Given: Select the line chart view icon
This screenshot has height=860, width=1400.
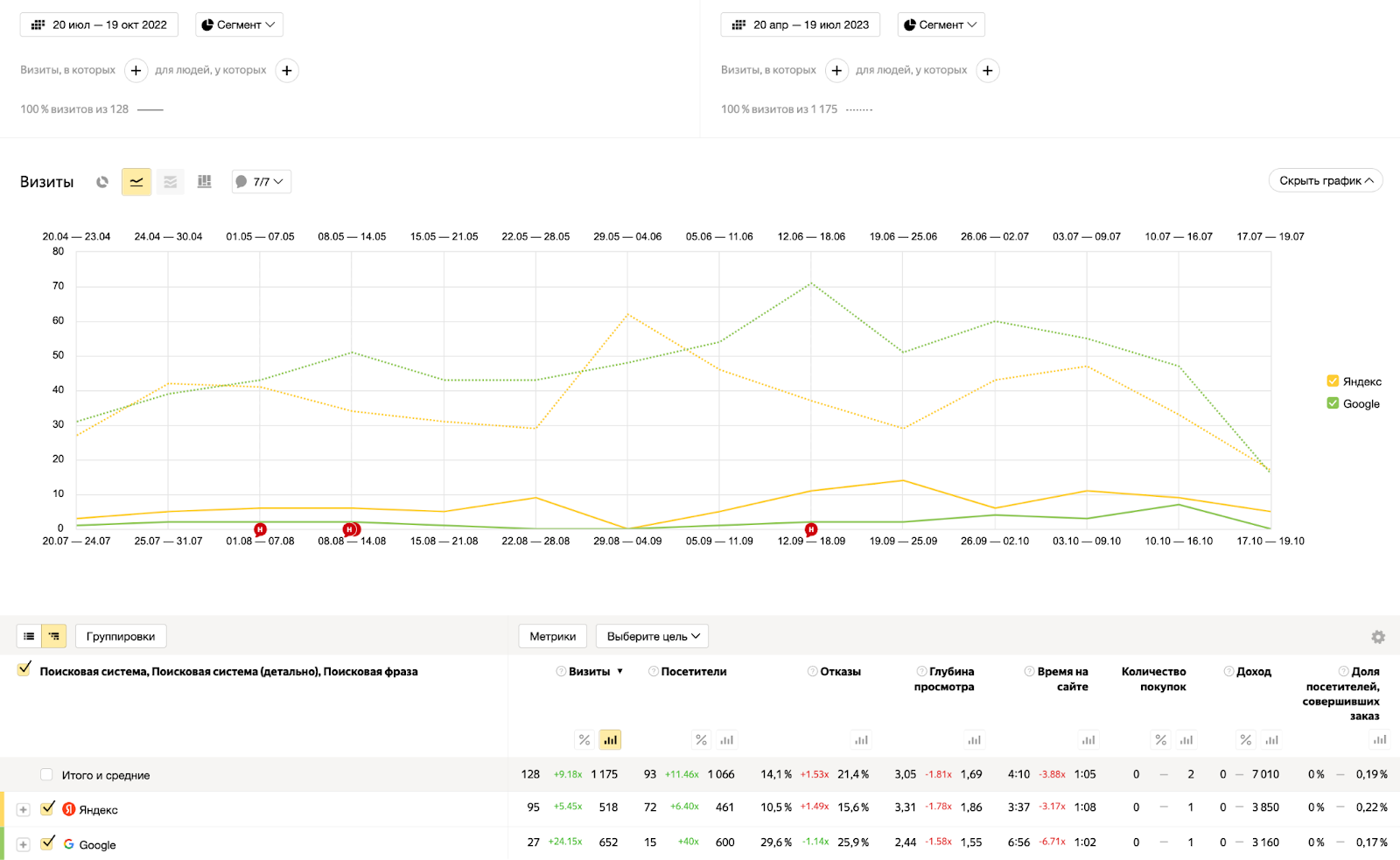Looking at the screenshot, I should 136,182.
